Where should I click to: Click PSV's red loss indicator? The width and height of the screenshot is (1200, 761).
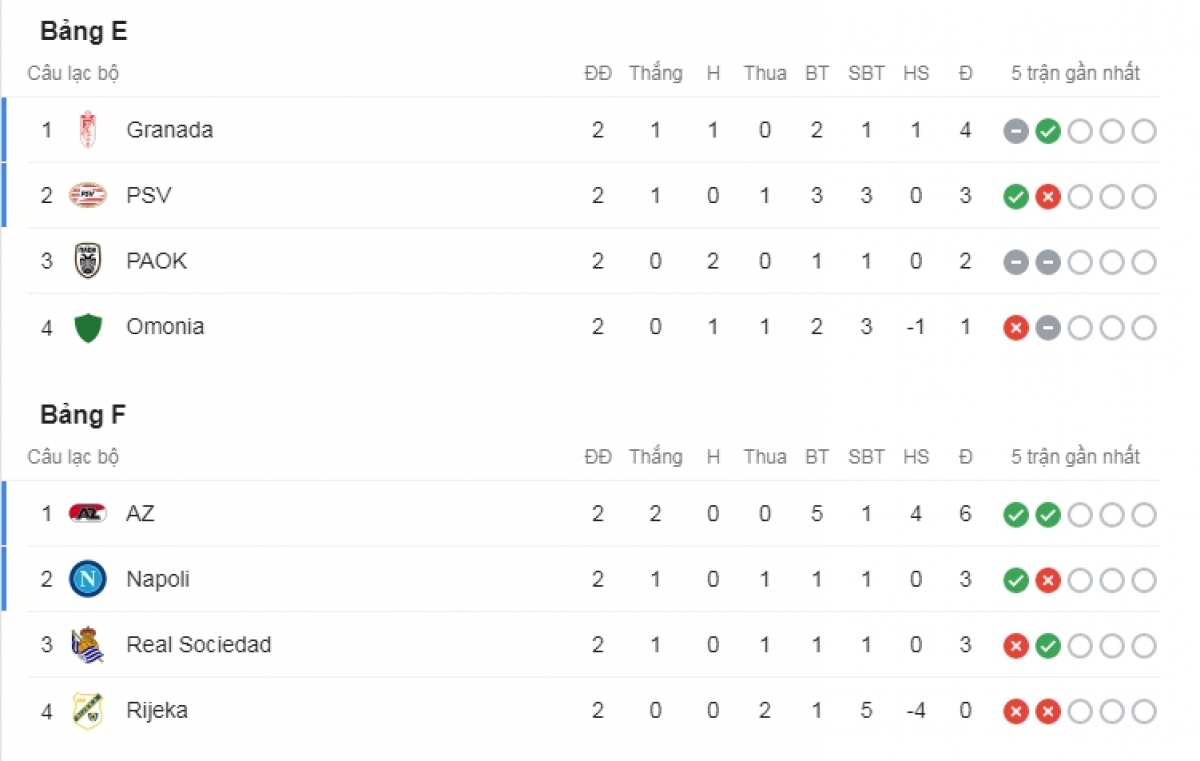pyautogui.click(x=1048, y=197)
